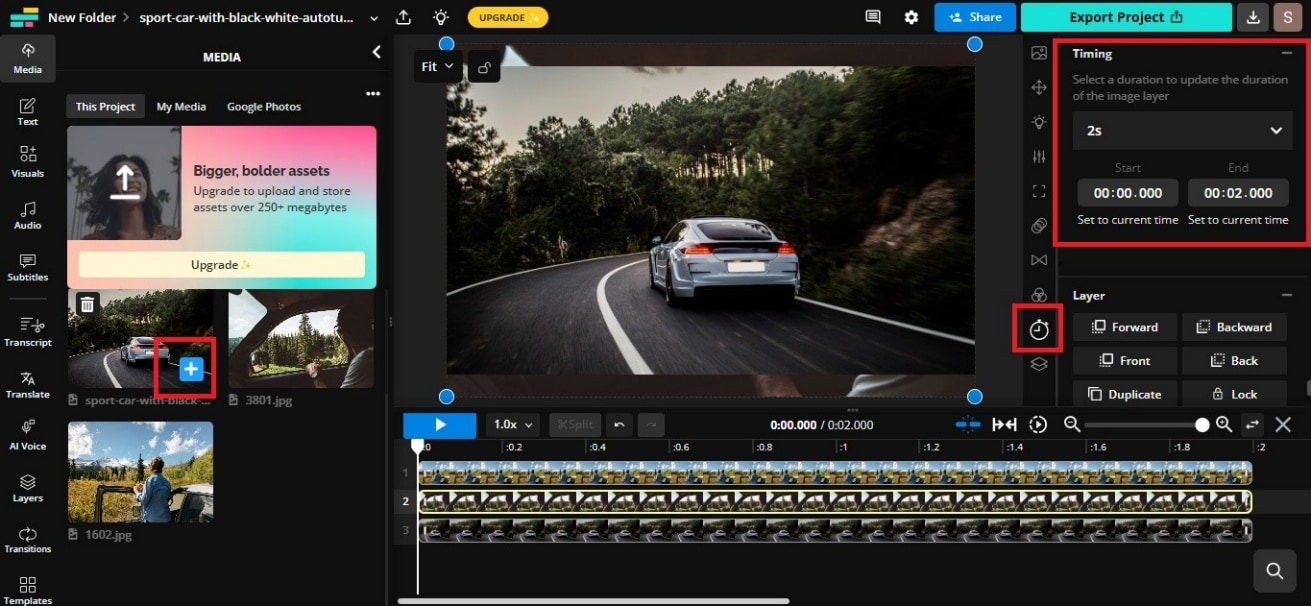Click the upload icon in top bar
The width and height of the screenshot is (1311, 606).
click(403, 17)
